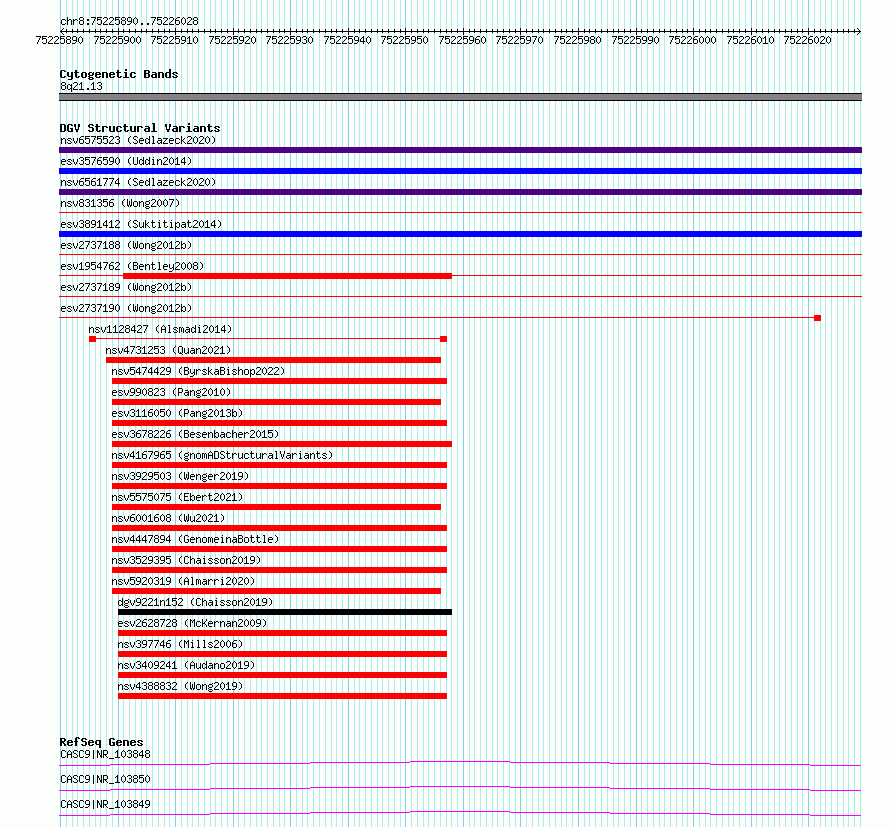The image size is (890, 827).
Task: Open variant nsv4731253 (Quan2021)
Action: [x=169, y=350]
